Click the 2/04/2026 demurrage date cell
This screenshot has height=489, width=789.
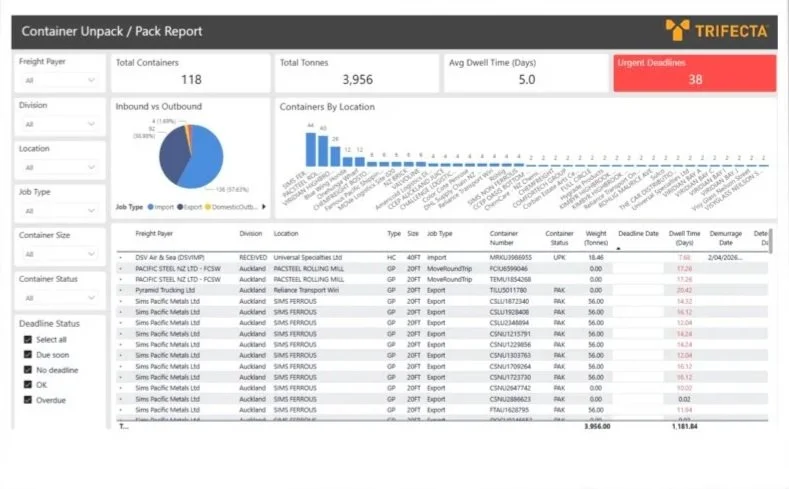pyautogui.click(x=725, y=258)
